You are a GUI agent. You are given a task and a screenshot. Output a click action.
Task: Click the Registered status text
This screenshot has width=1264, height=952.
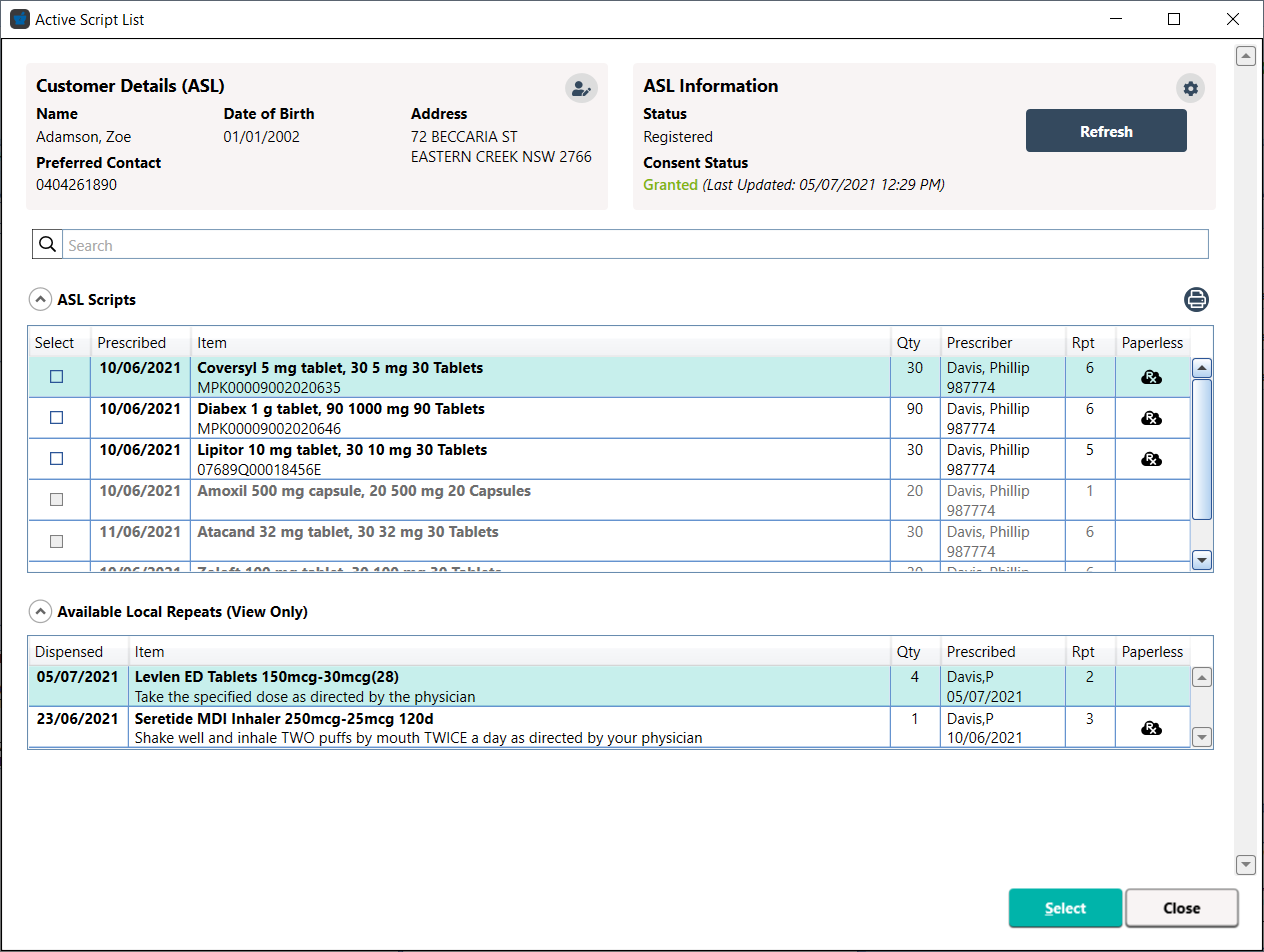click(x=678, y=136)
